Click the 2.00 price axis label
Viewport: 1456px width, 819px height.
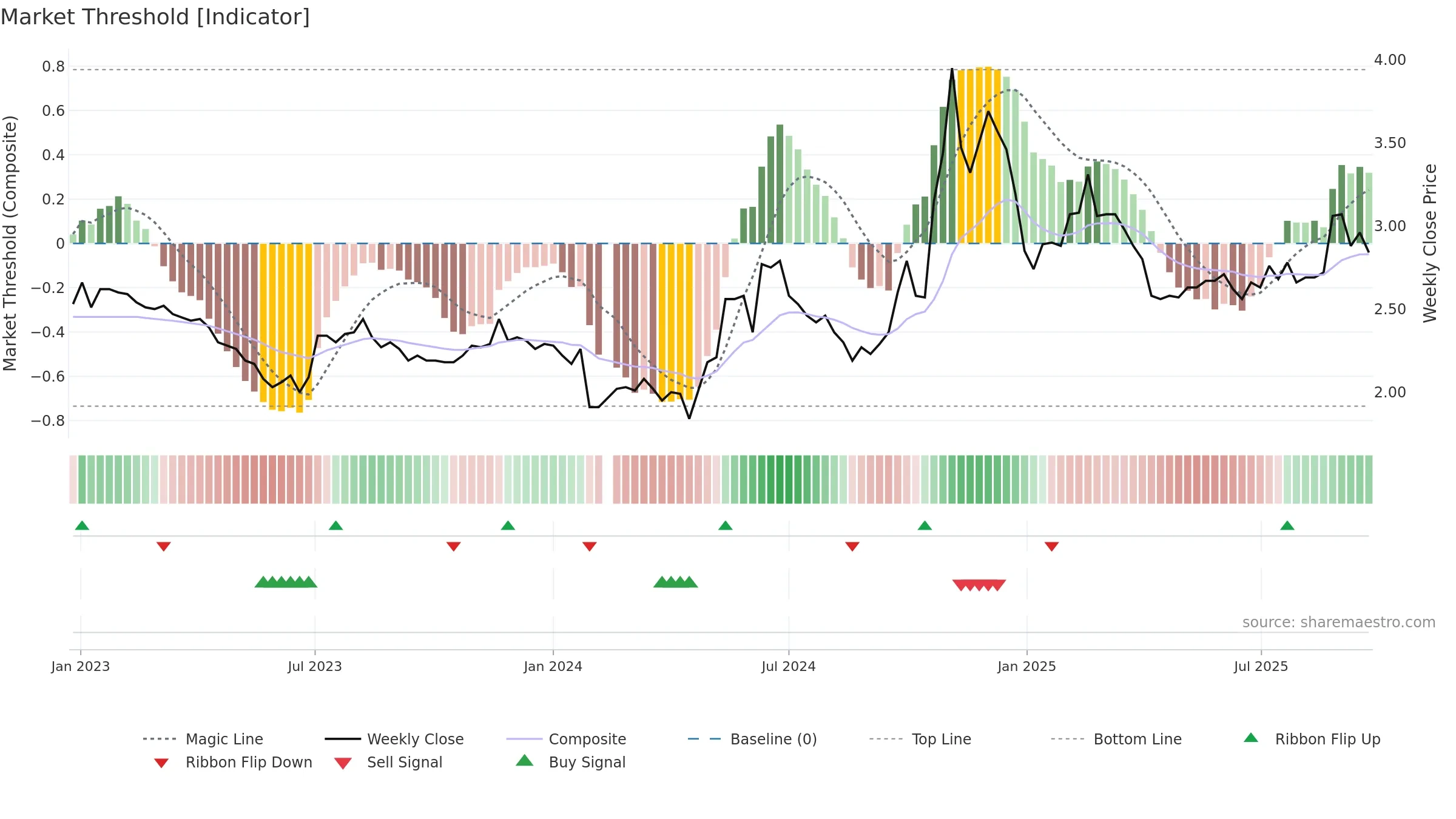pos(1390,393)
